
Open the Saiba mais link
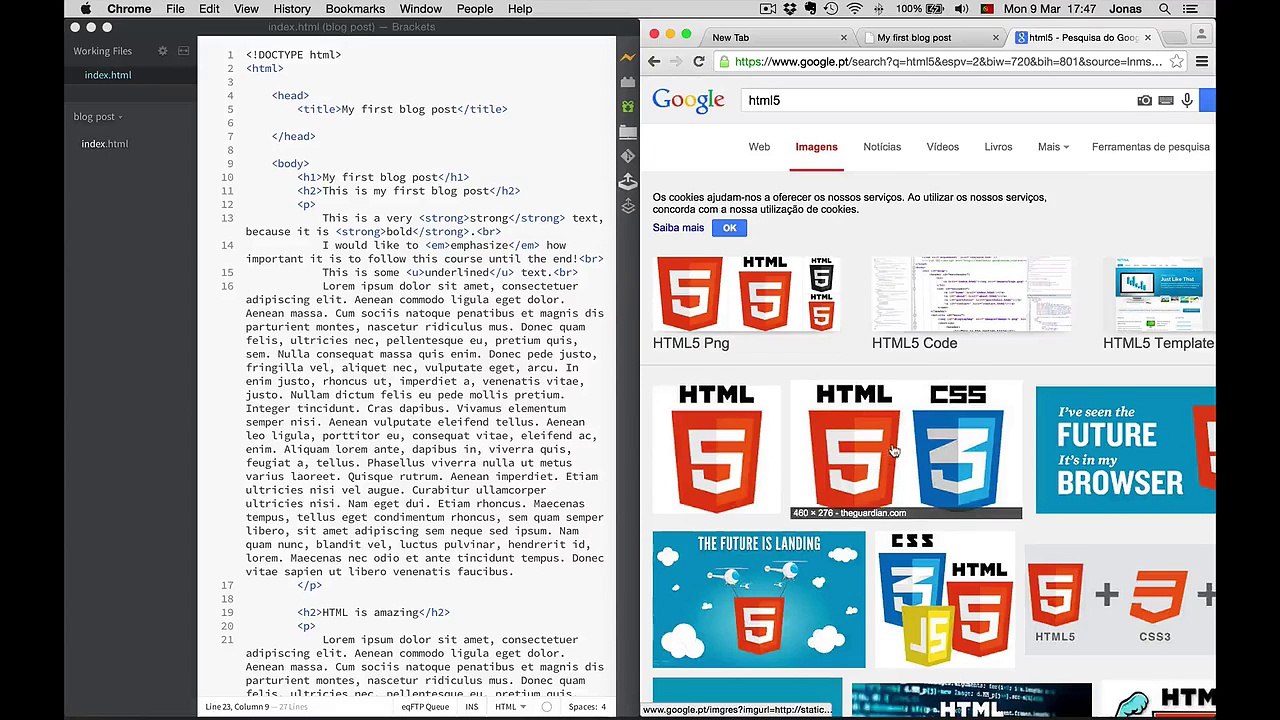coord(678,228)
